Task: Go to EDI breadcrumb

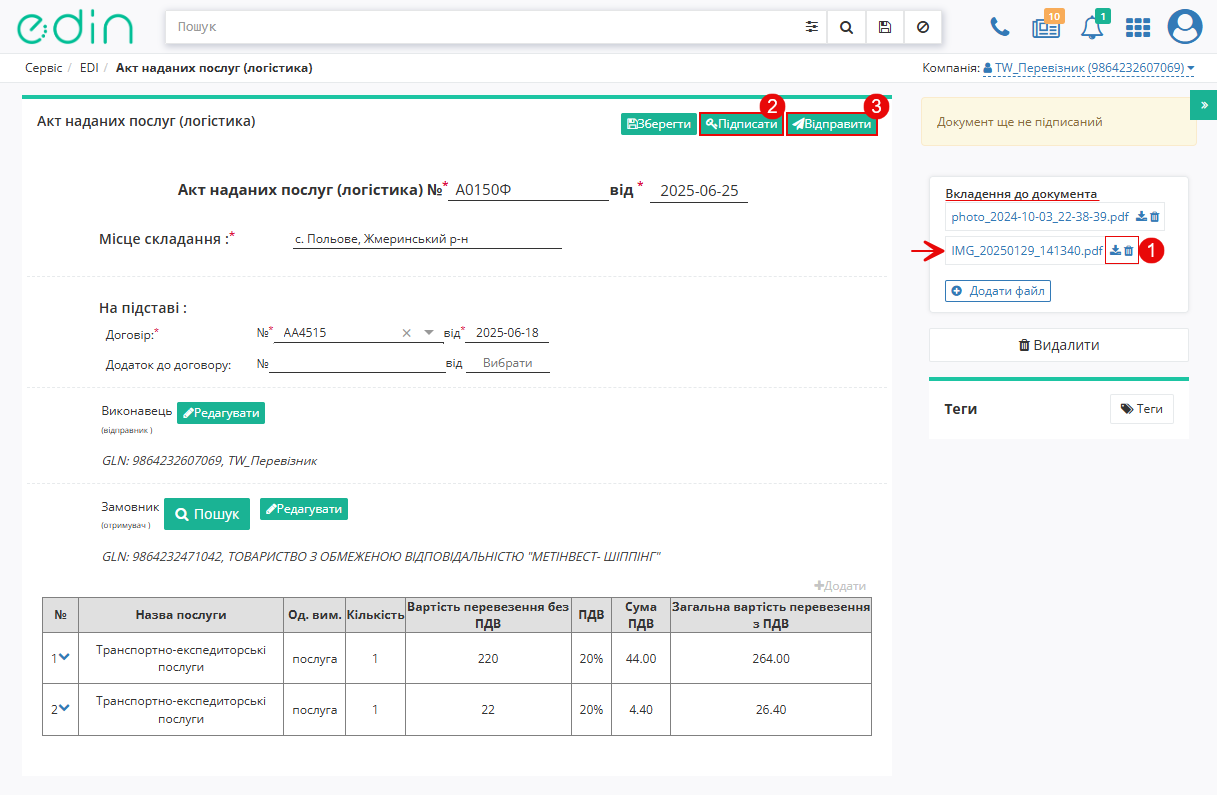Action: (89, 68)
